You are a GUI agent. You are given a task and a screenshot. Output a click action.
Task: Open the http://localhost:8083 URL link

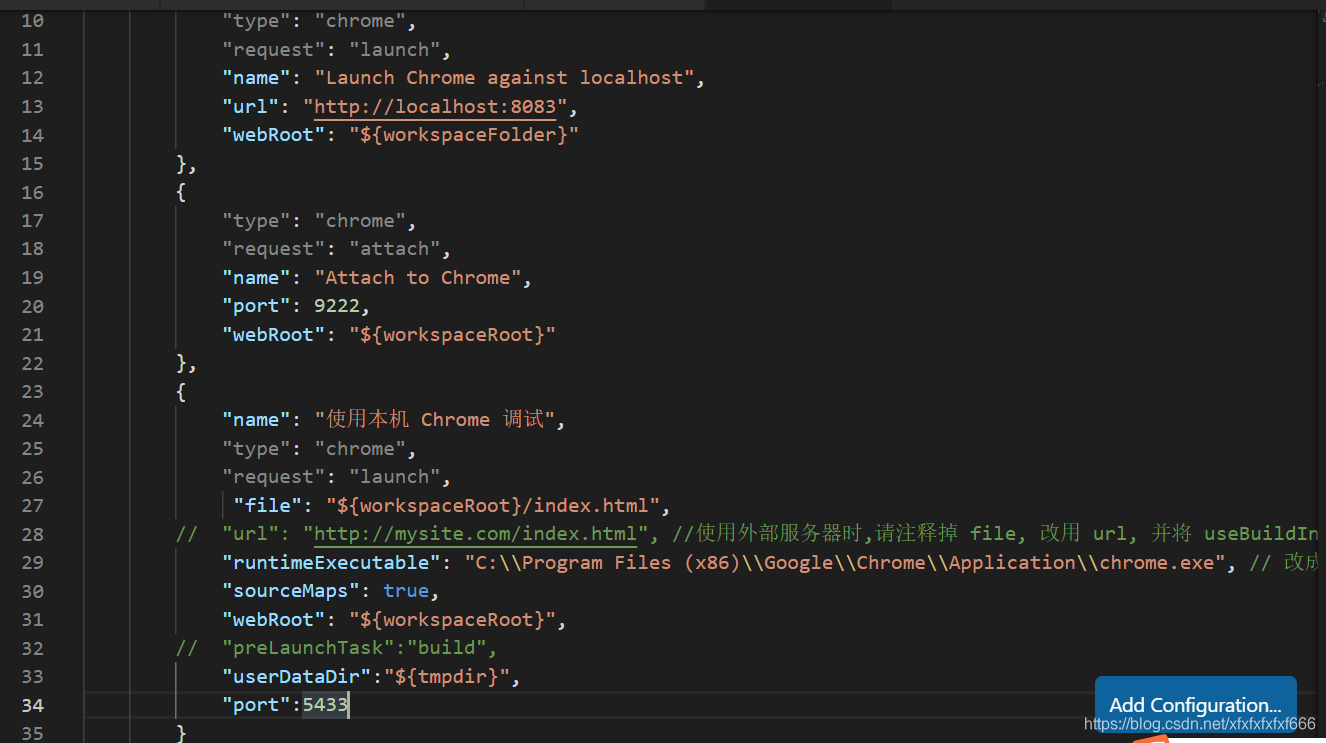tap(435, 106)
